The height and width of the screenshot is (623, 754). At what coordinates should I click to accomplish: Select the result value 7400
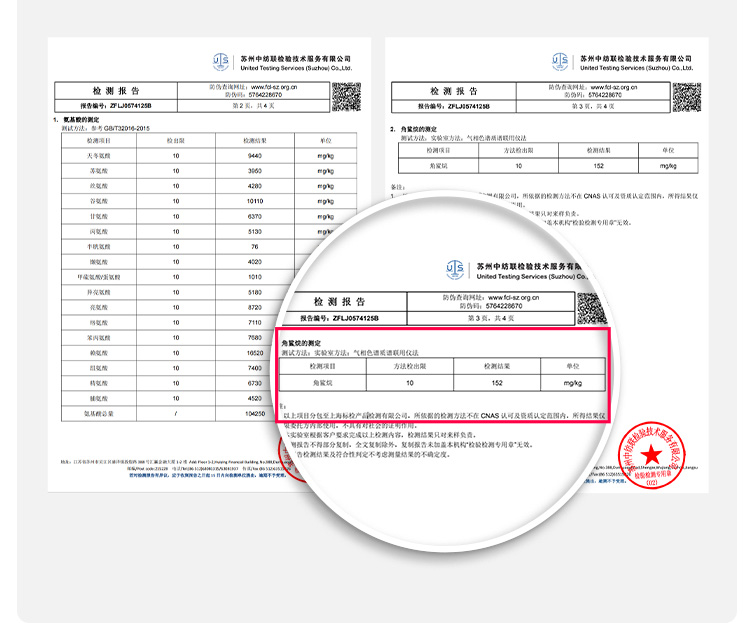click(255, 368)
